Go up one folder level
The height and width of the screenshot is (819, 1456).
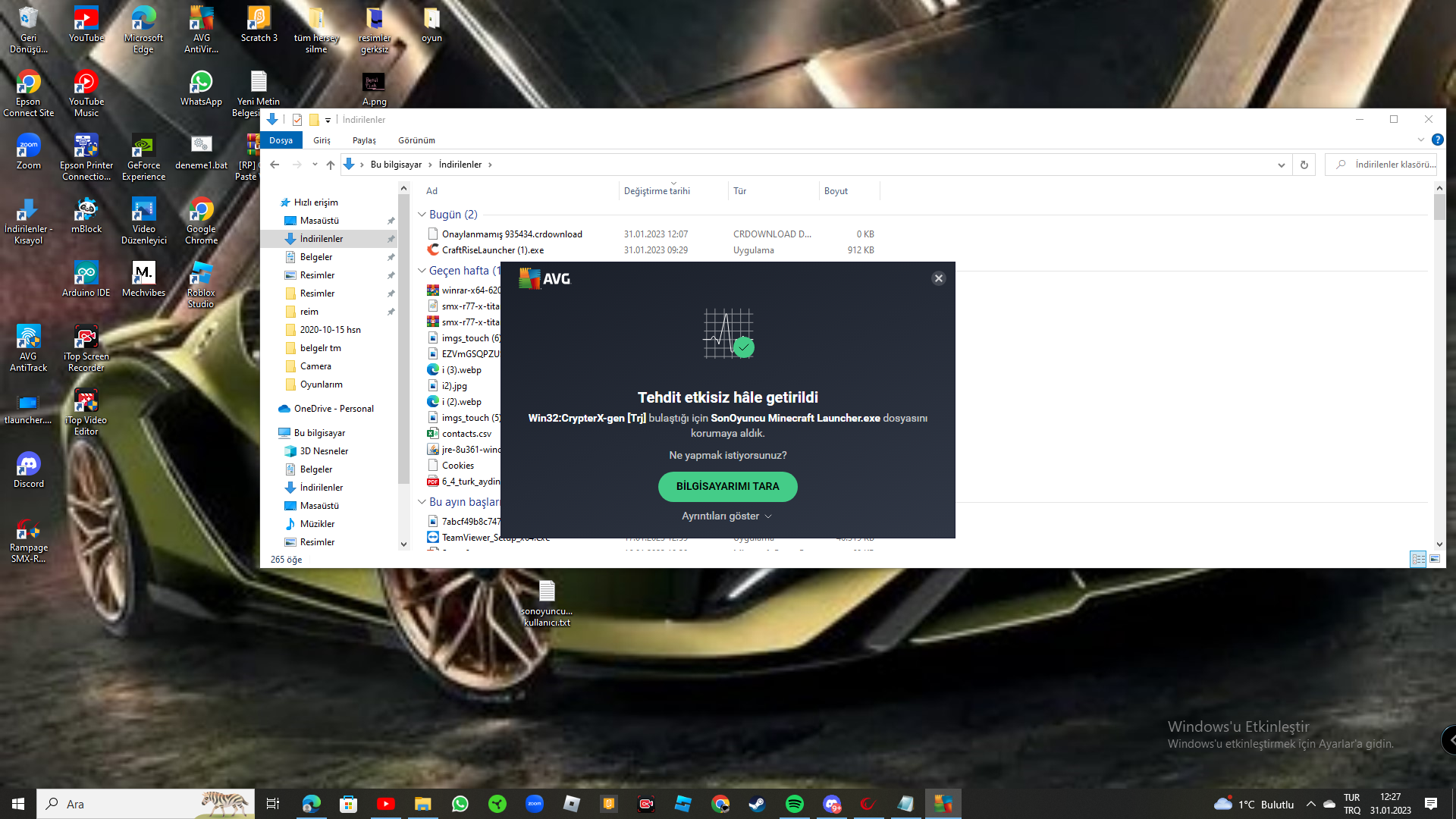pos(331,165)
